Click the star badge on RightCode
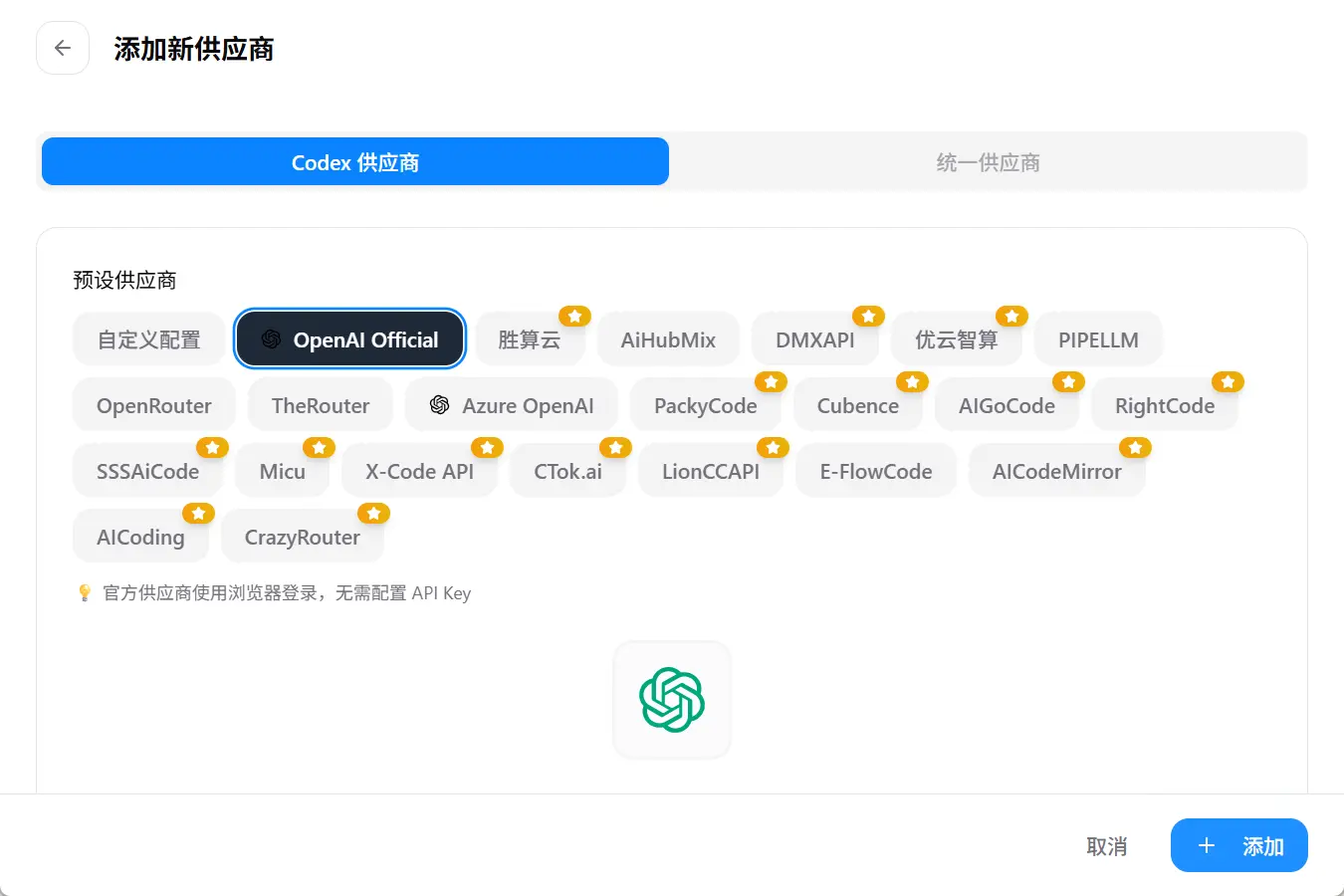Screen dimensions: 1344x896 pos(1228,382)
